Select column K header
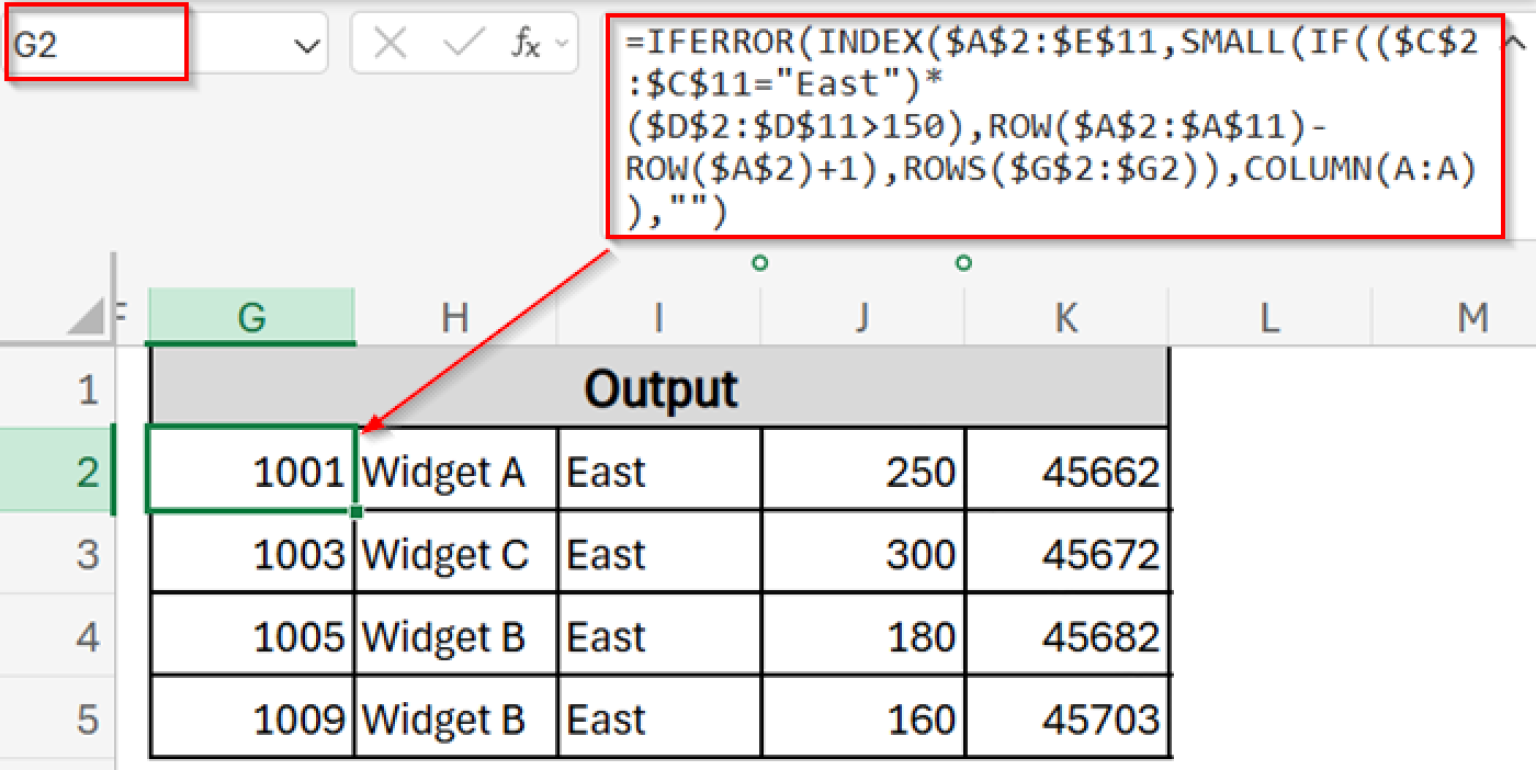The image size is (1536, 770). pyautogui.click(x=1065, y=316)
